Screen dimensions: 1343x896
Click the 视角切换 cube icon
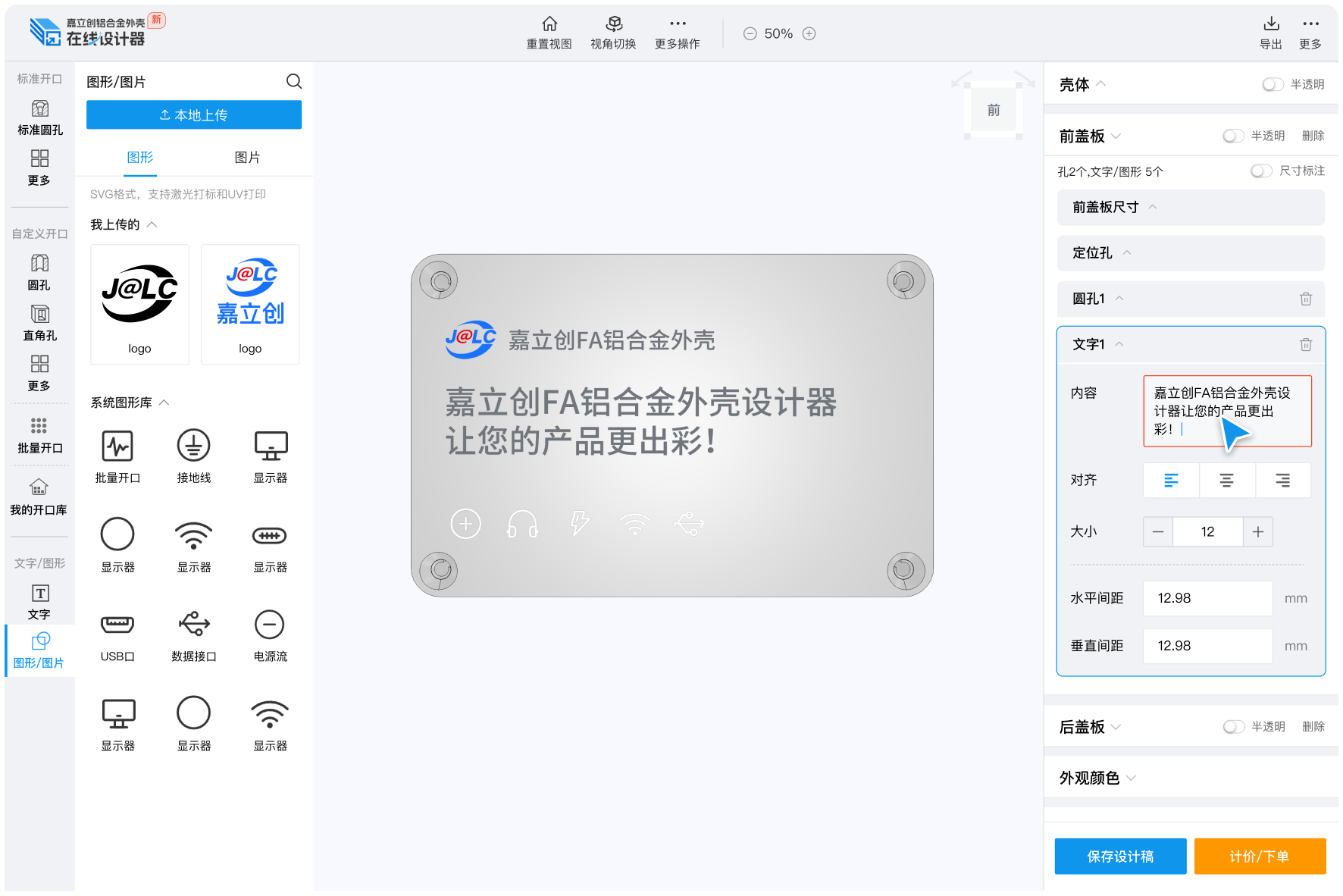[614, 23]
